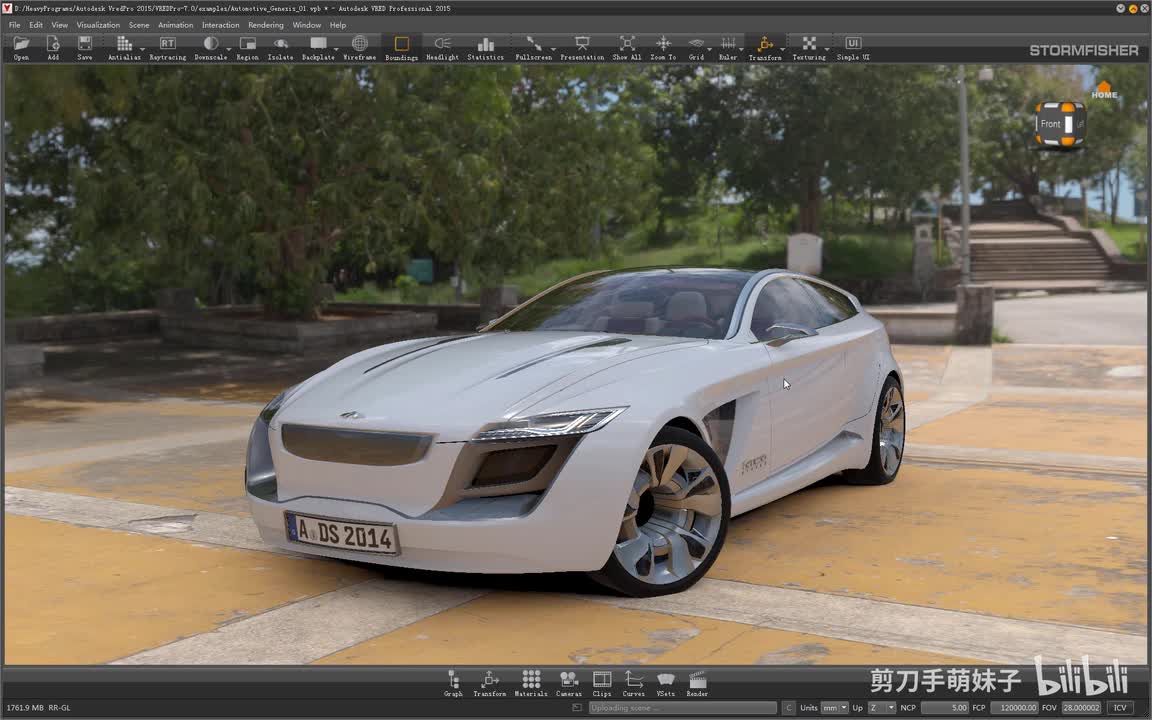Open the Scene Graph panel
The image size is (1152, 720).
pyautogui.click(x=453, y=683)
